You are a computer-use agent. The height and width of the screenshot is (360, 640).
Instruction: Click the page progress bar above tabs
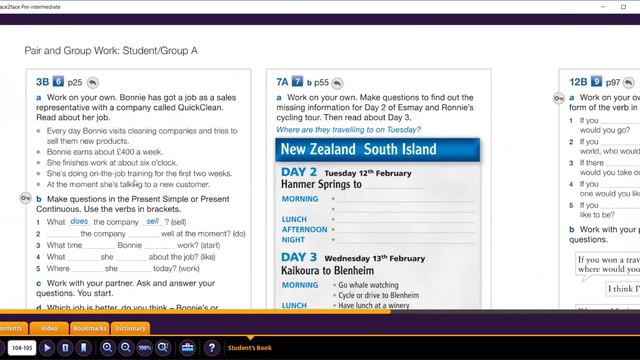(x=320, y=311)
